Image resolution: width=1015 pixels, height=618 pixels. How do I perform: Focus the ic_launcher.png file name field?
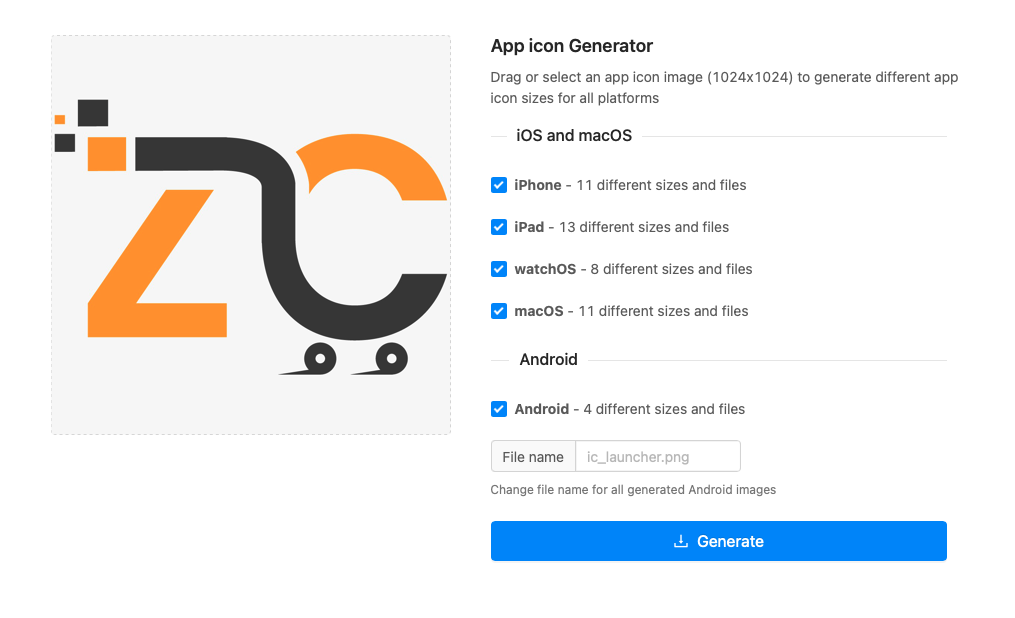point(658,457)
